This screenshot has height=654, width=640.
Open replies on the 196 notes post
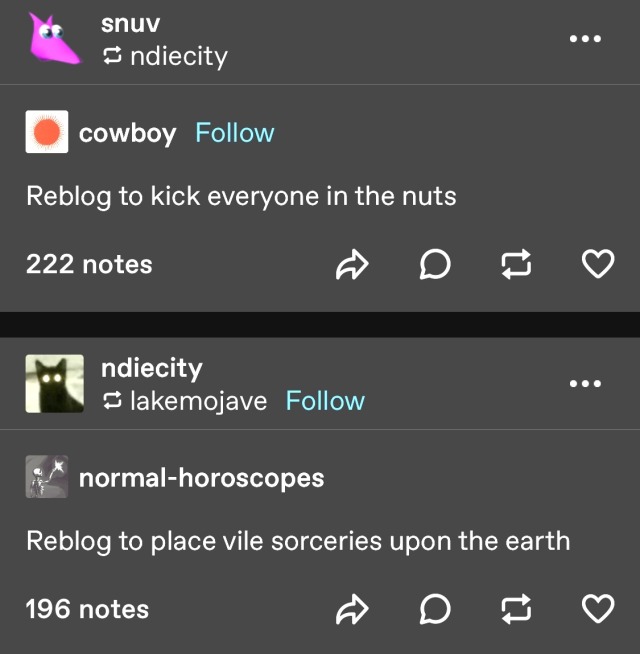(x=435, y=609)
